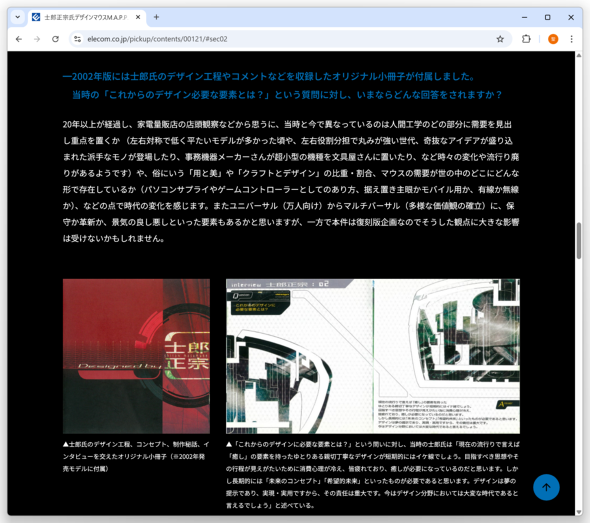Click the caption line ending と述べている。
The width and height of the screenshot is (590, 523).
coord(270,505)
